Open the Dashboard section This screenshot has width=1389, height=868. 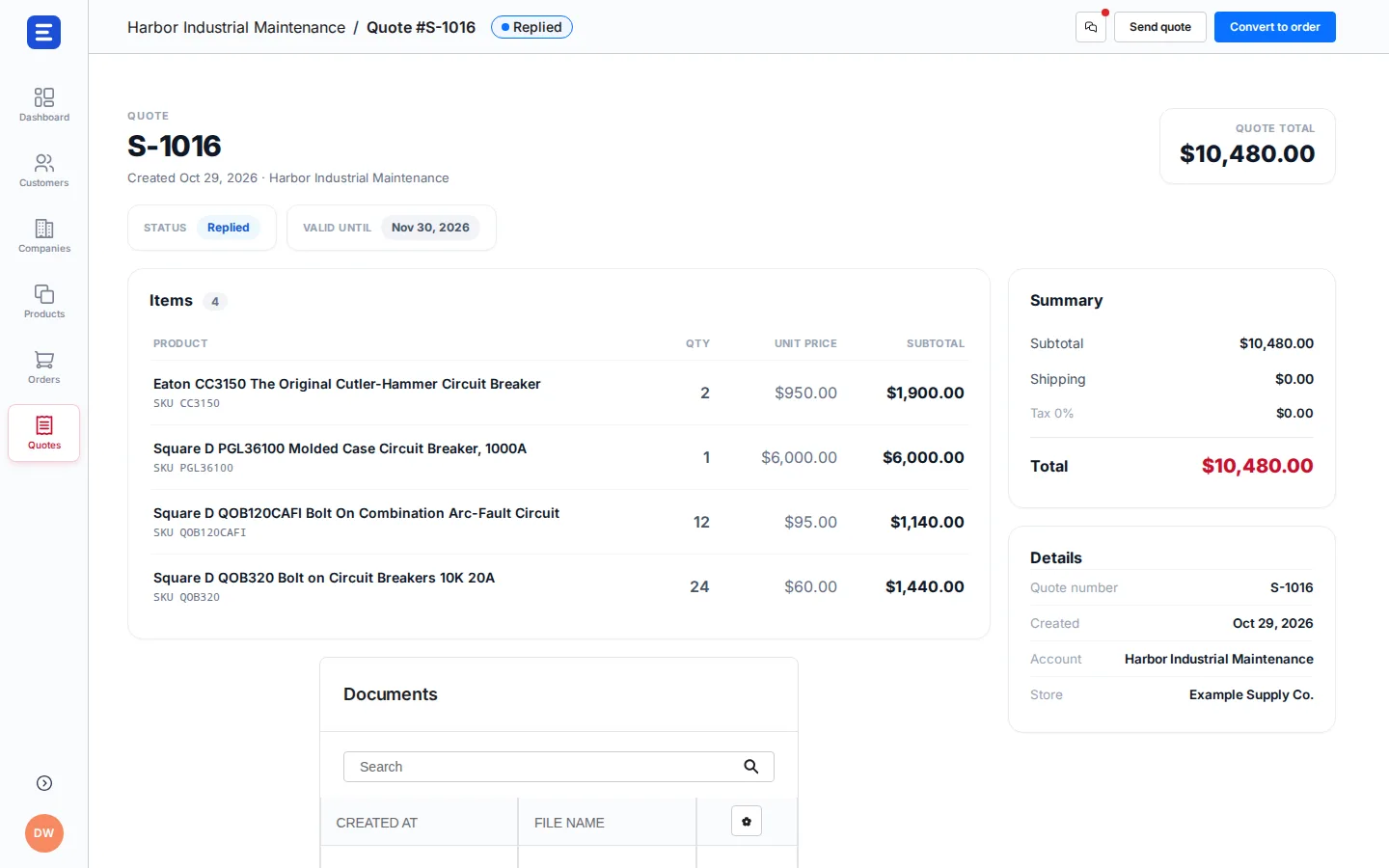pos(44,105)
